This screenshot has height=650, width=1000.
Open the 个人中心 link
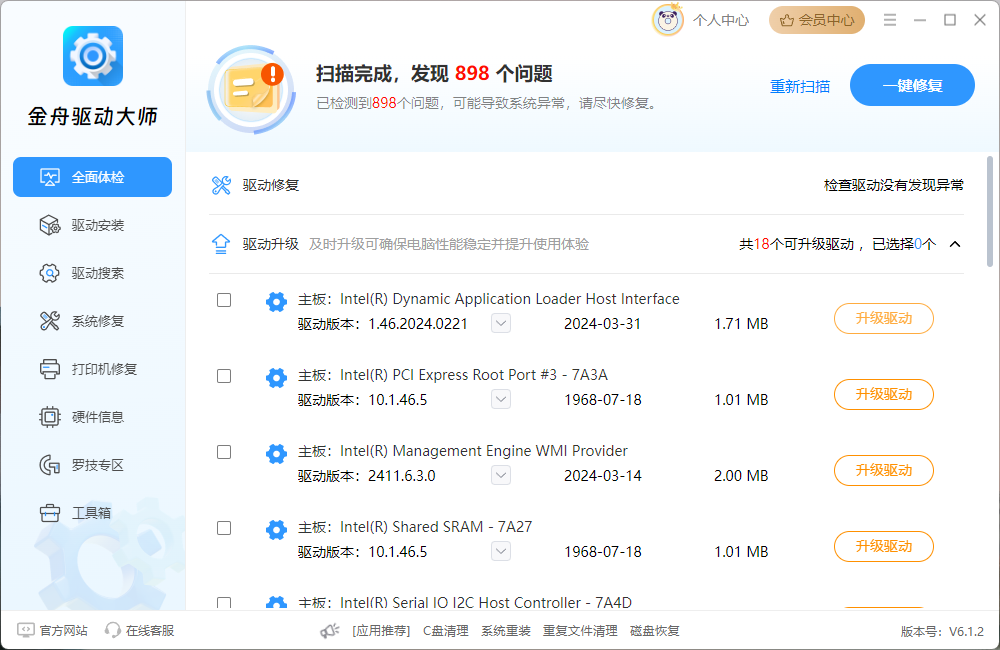pyautogui.click(x=721, y=20)
